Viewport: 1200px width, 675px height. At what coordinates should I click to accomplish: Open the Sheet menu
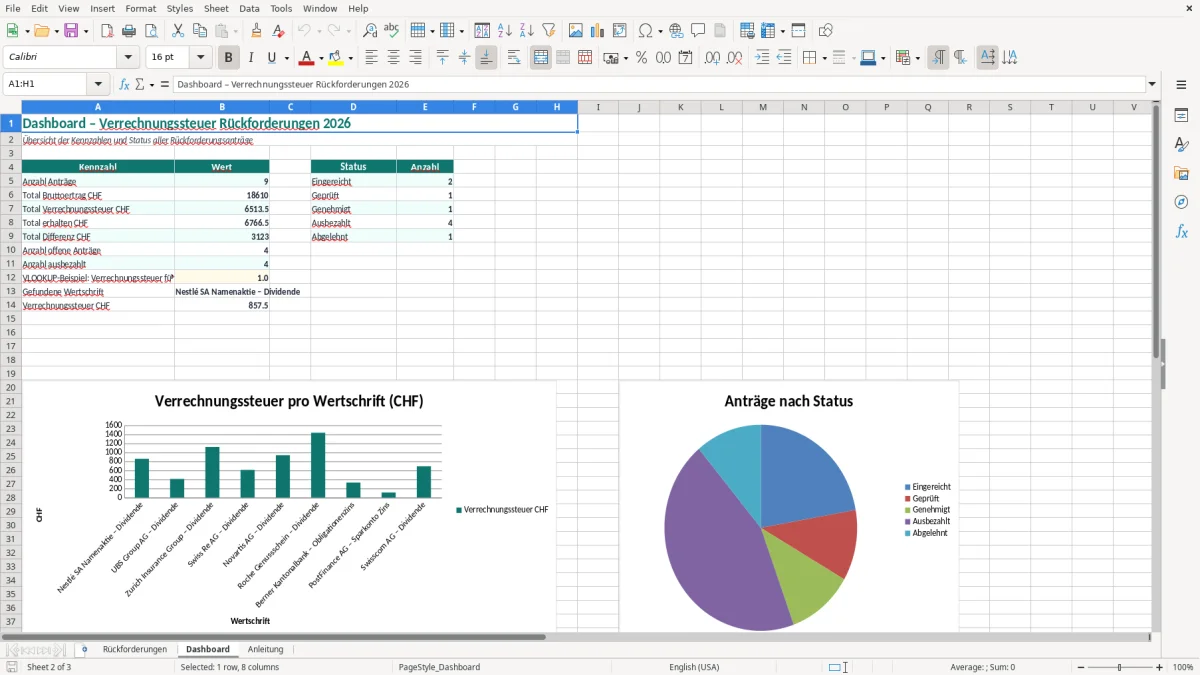(x=216, y=8)
